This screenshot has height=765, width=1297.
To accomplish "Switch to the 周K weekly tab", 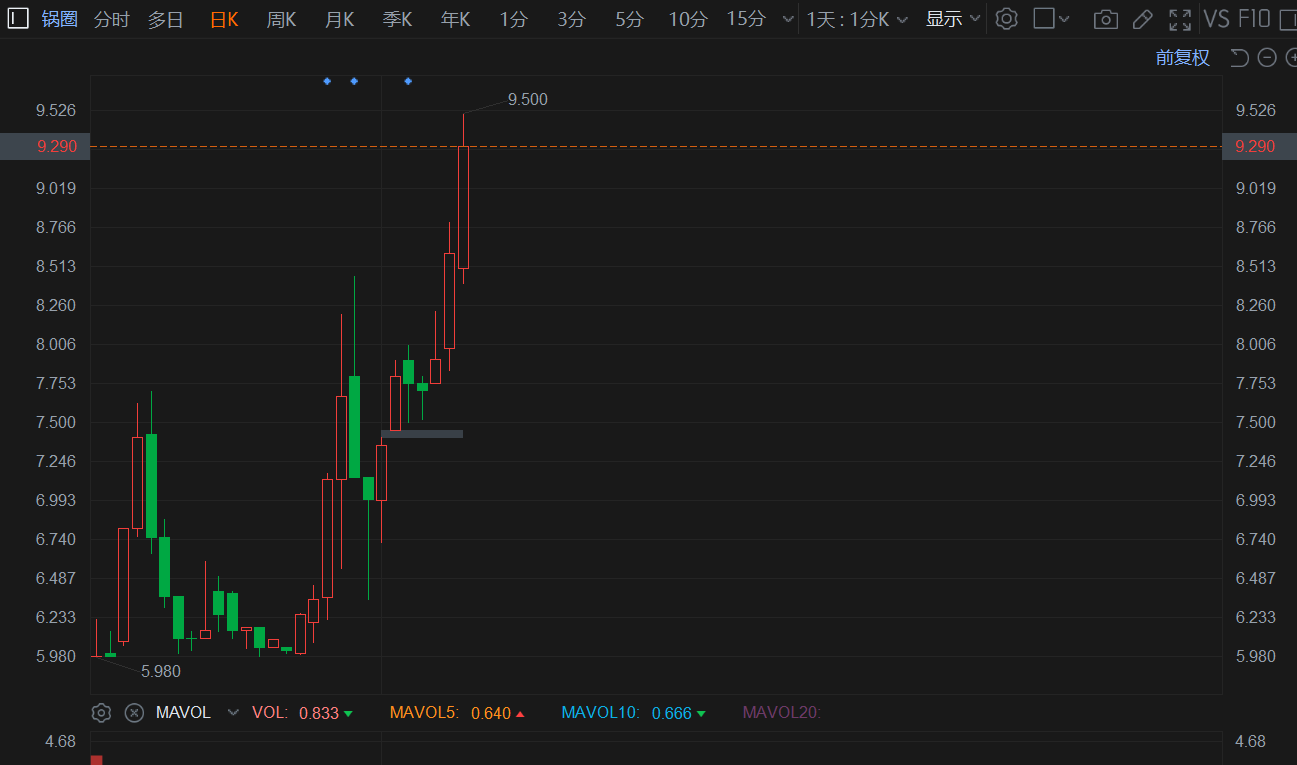I will [281, 19].
